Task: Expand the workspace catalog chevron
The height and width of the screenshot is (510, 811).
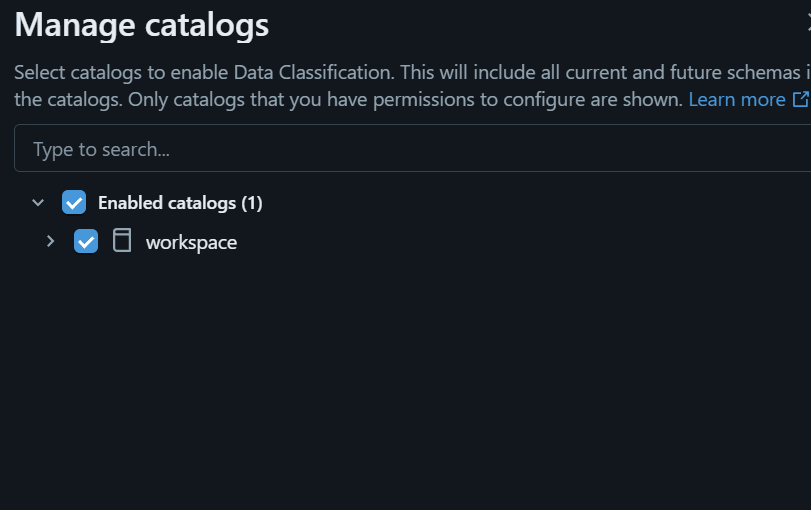Action: (50, 241)
